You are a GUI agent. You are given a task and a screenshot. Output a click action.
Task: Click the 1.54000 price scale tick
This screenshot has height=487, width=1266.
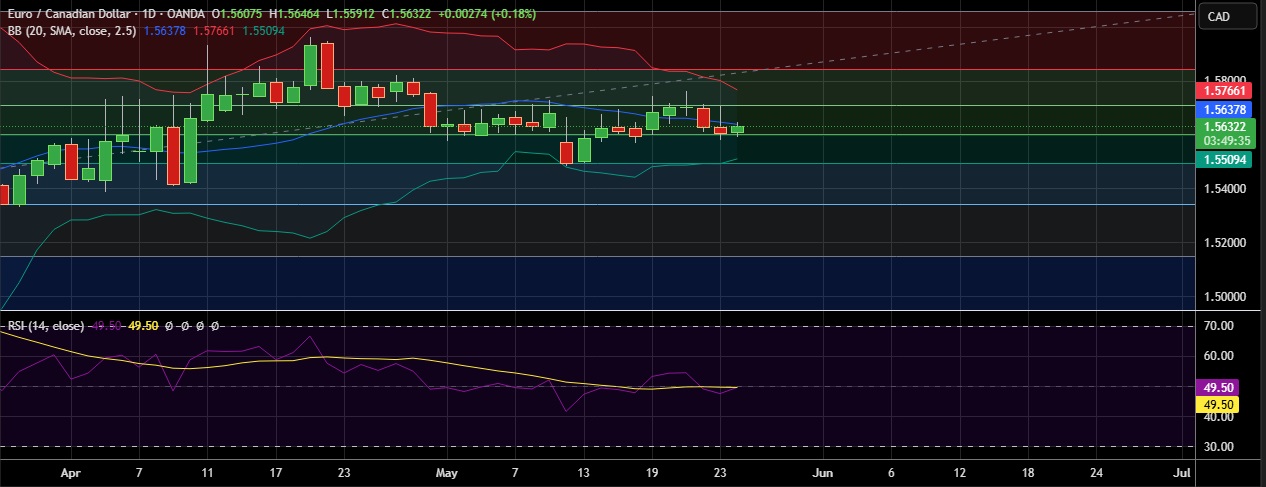pyautogui.click(x=1223, y=188)
